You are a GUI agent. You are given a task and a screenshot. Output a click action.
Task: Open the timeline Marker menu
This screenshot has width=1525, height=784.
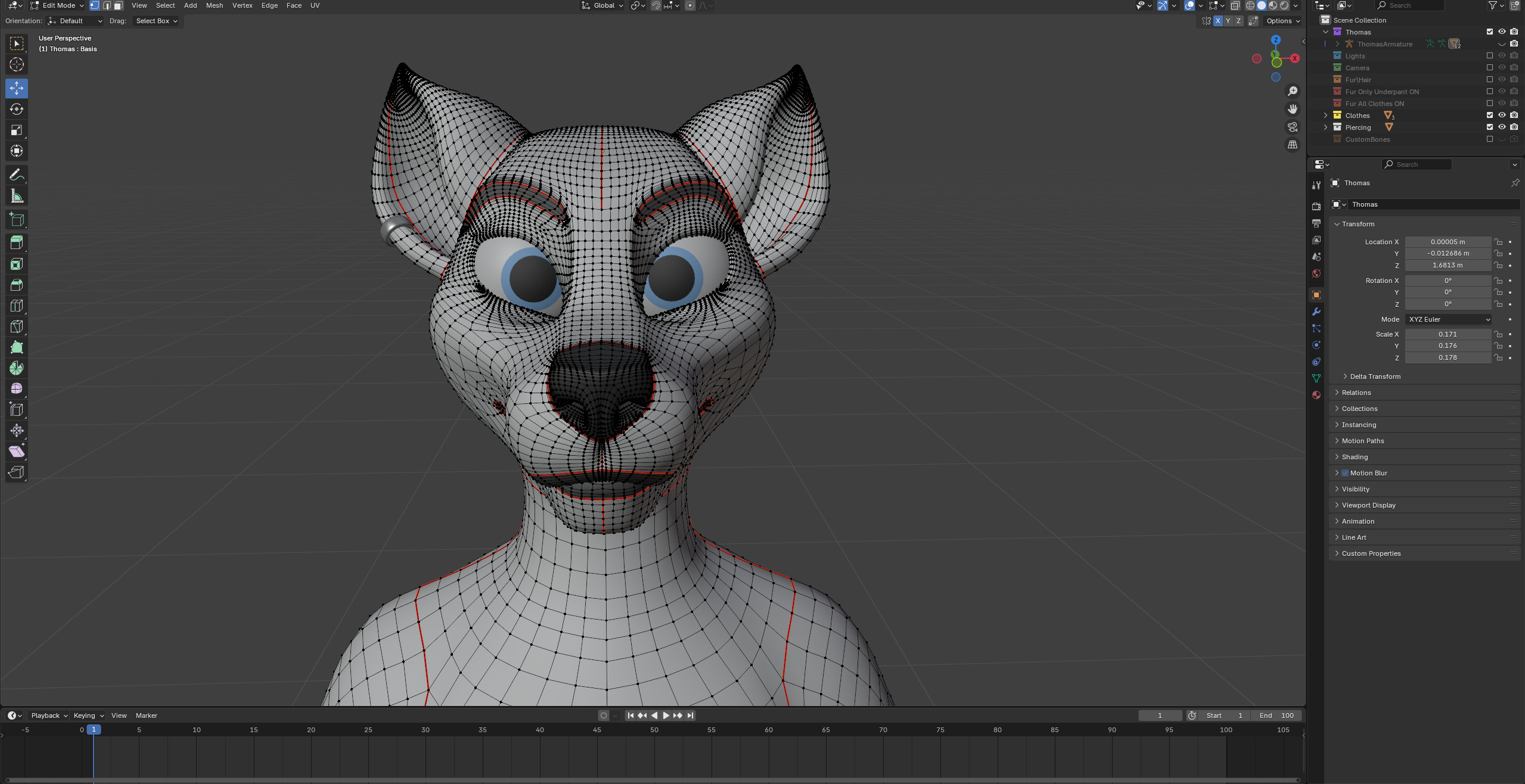tap(147, 715)
